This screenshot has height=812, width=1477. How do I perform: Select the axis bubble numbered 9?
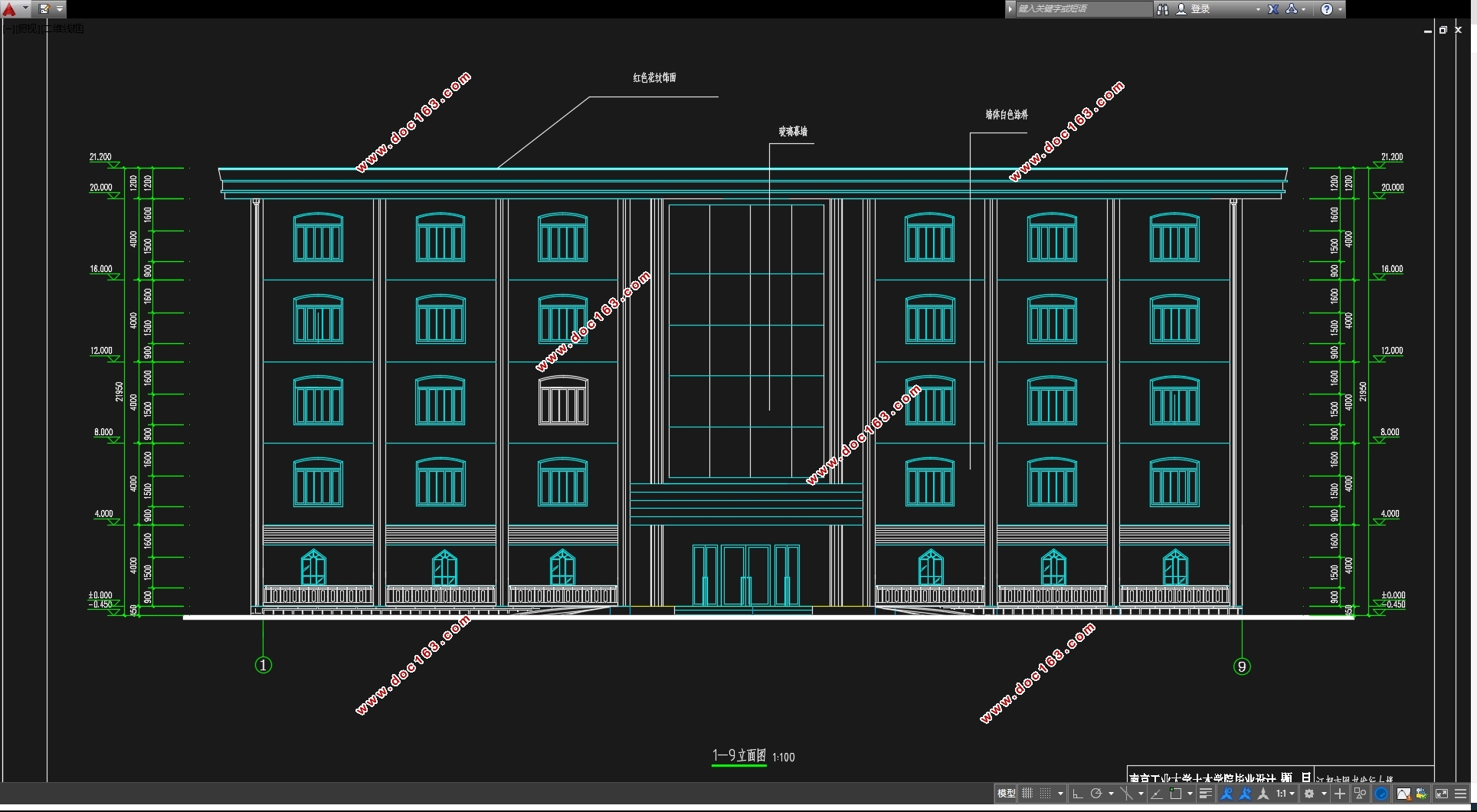tap(1242, 666)
